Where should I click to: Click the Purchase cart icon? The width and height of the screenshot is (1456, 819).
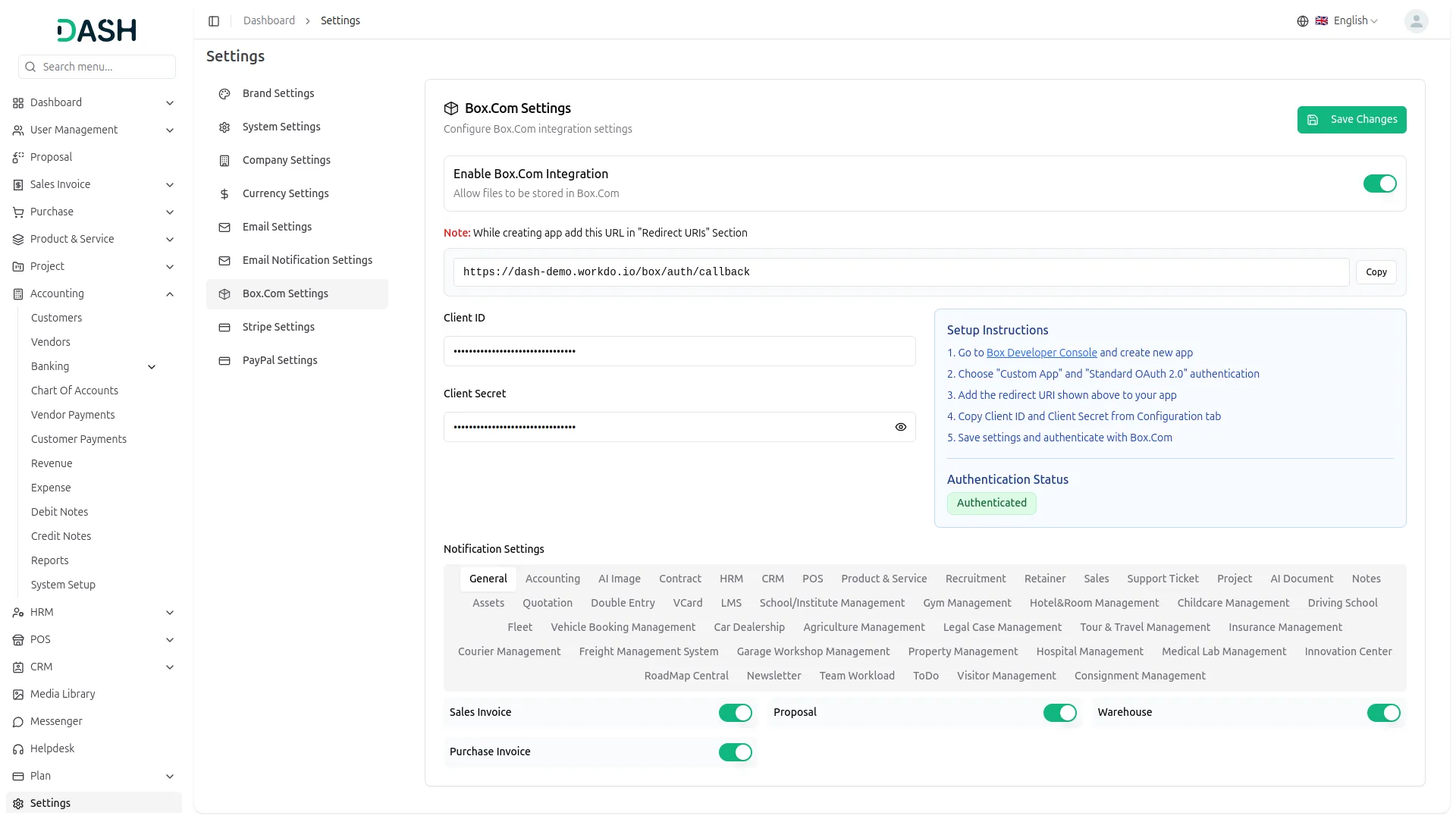pyautogui.click(x=18, y=212)
